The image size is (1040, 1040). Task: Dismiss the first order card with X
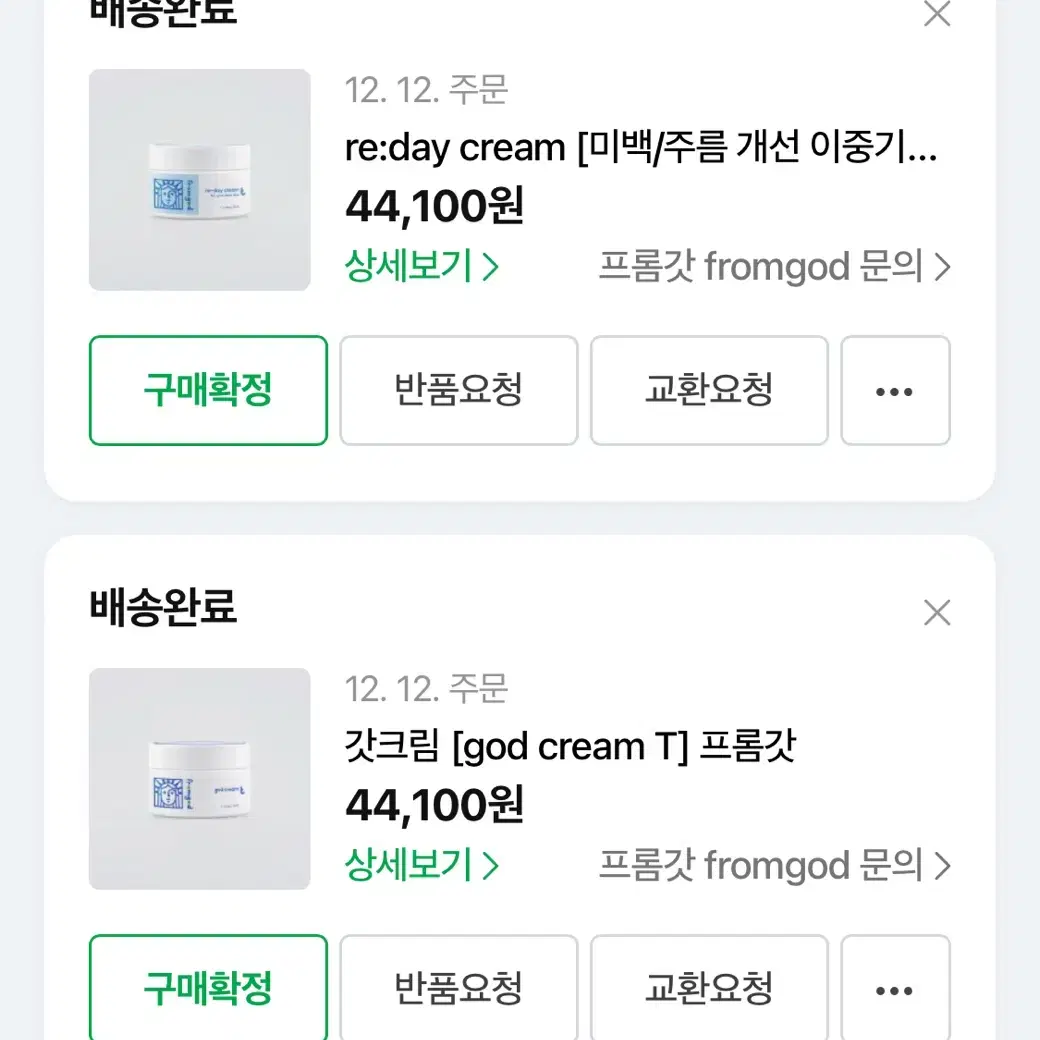(937, 13)
